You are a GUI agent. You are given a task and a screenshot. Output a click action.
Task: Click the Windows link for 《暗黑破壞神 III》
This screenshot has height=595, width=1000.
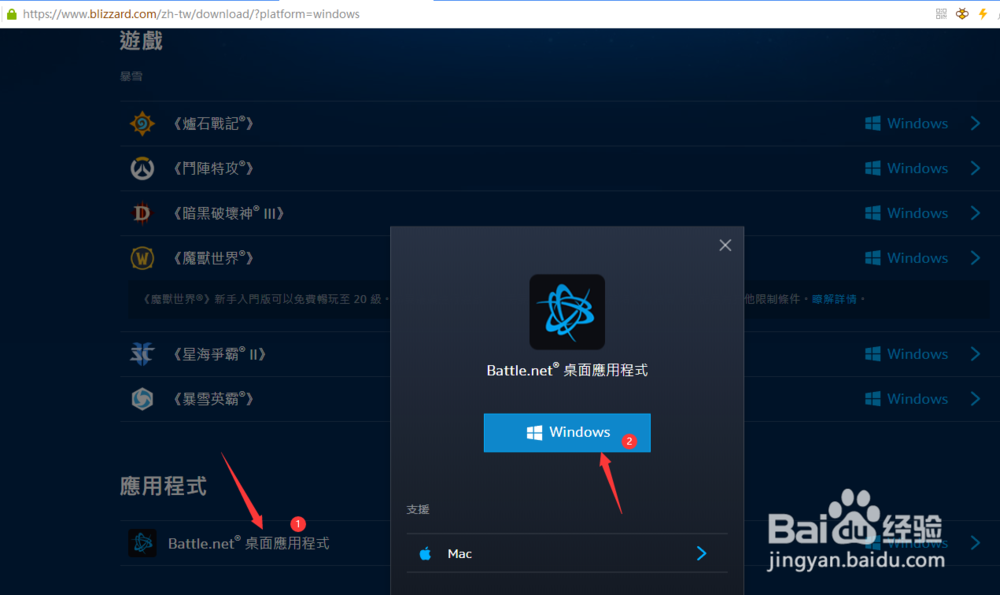pyautogui.click(x=906, y=213)
